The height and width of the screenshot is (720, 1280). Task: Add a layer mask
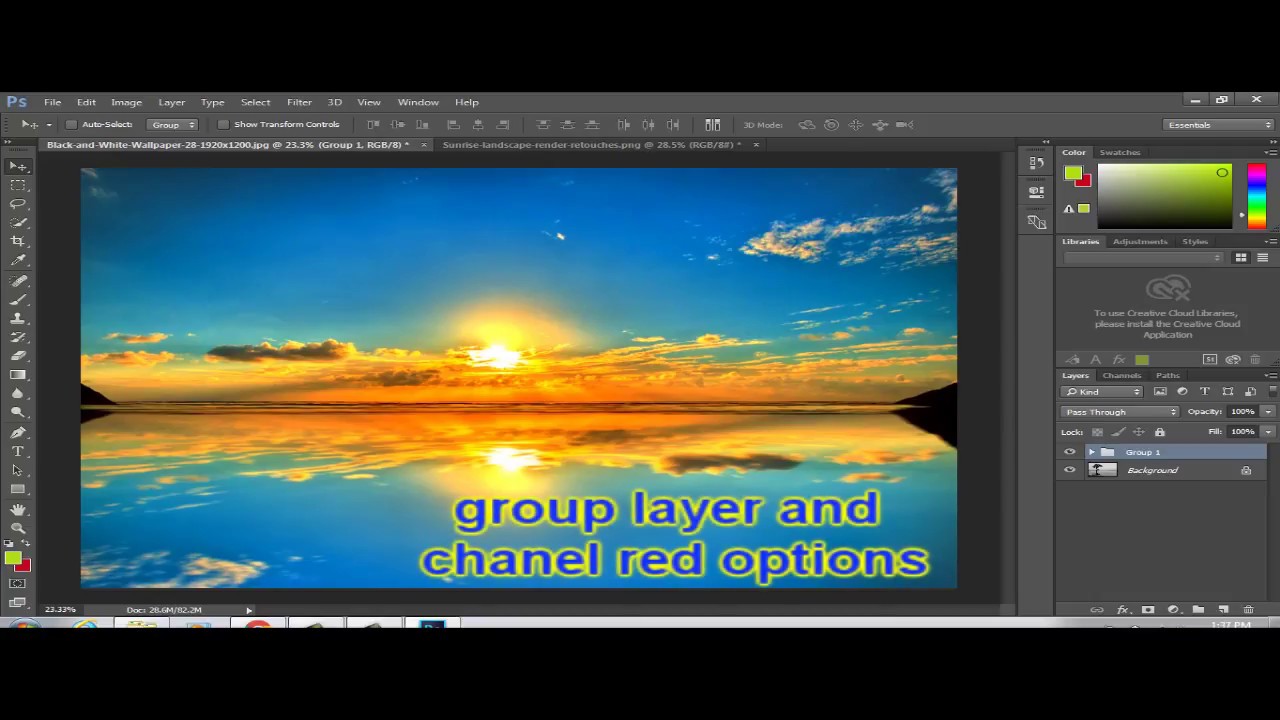[x=1148, y=610]
